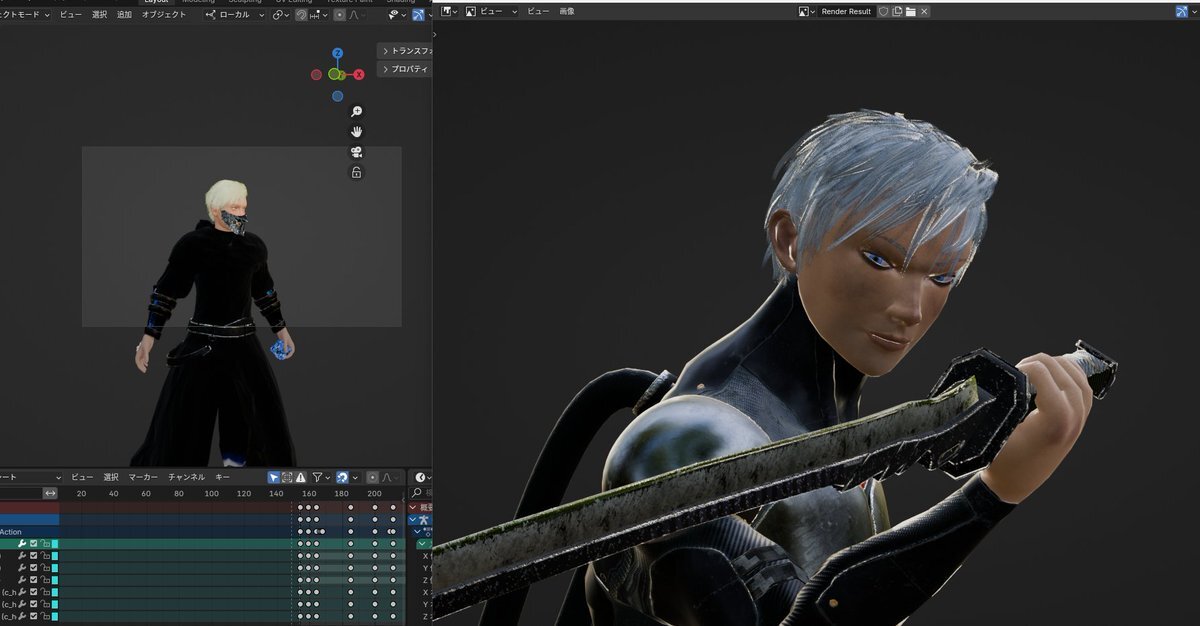Click the lock icon in highlighted channel row
Image resolution: width=1200 pixels, height=626 pixels.
click(44, 544)
